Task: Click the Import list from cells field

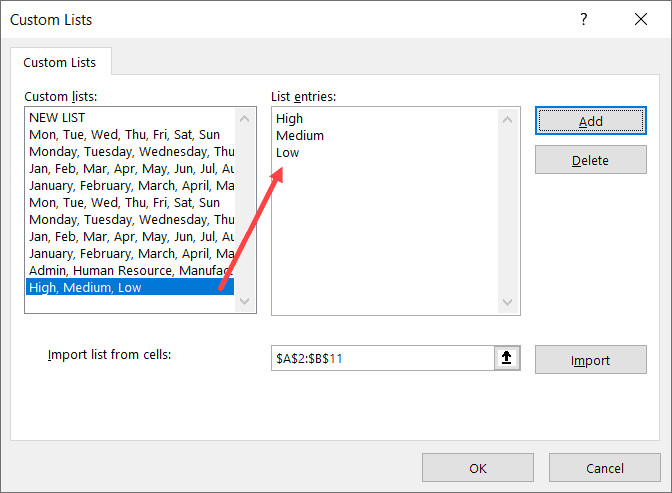Action: [x=382, y=359]
